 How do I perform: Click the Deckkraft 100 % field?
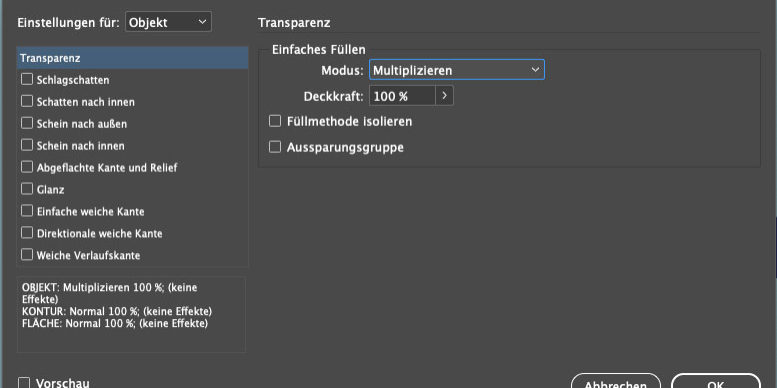[x=402, y=96]
